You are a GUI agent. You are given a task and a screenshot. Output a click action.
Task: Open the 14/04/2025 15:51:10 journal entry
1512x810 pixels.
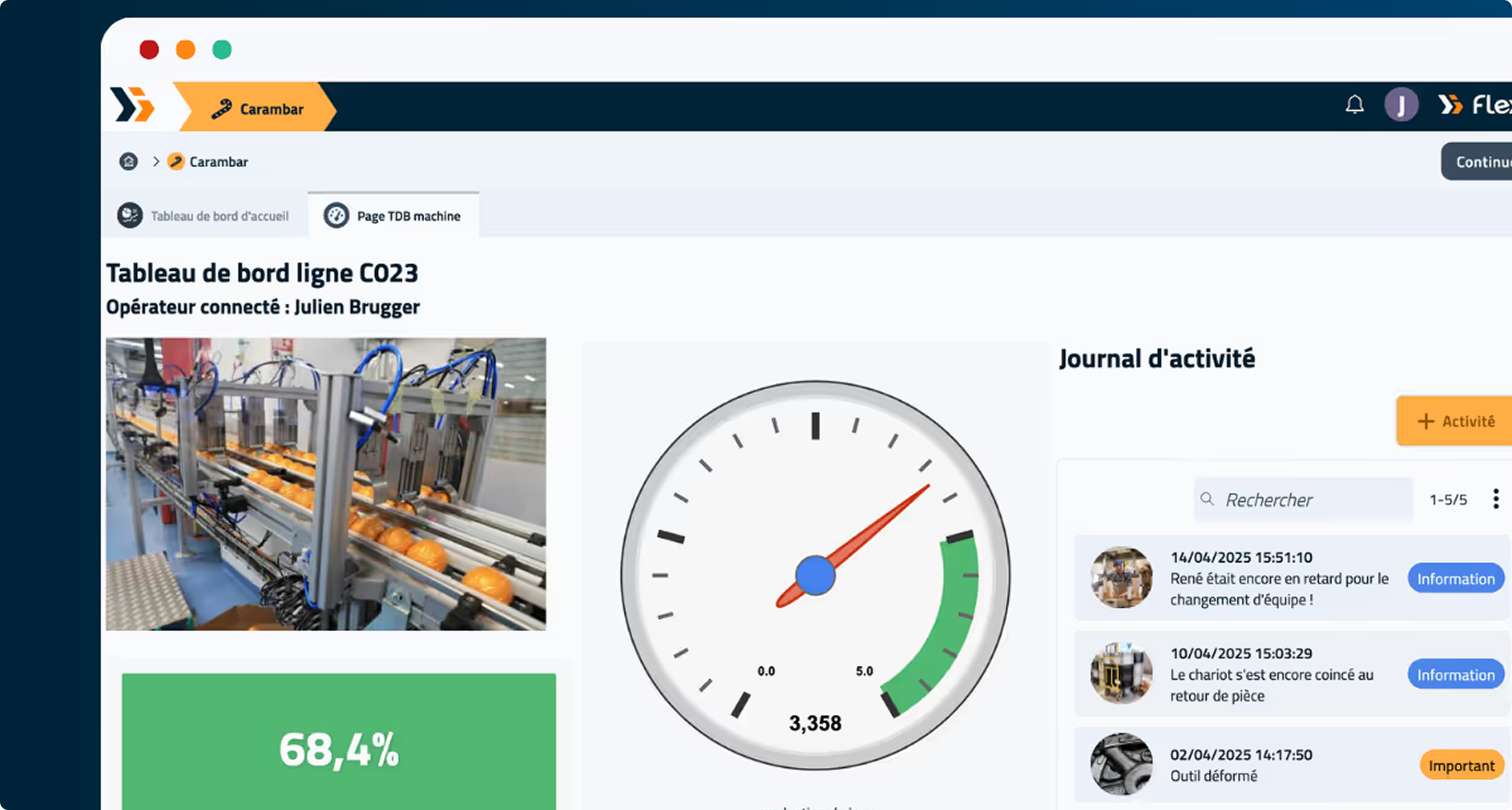tap(1292, 578)
